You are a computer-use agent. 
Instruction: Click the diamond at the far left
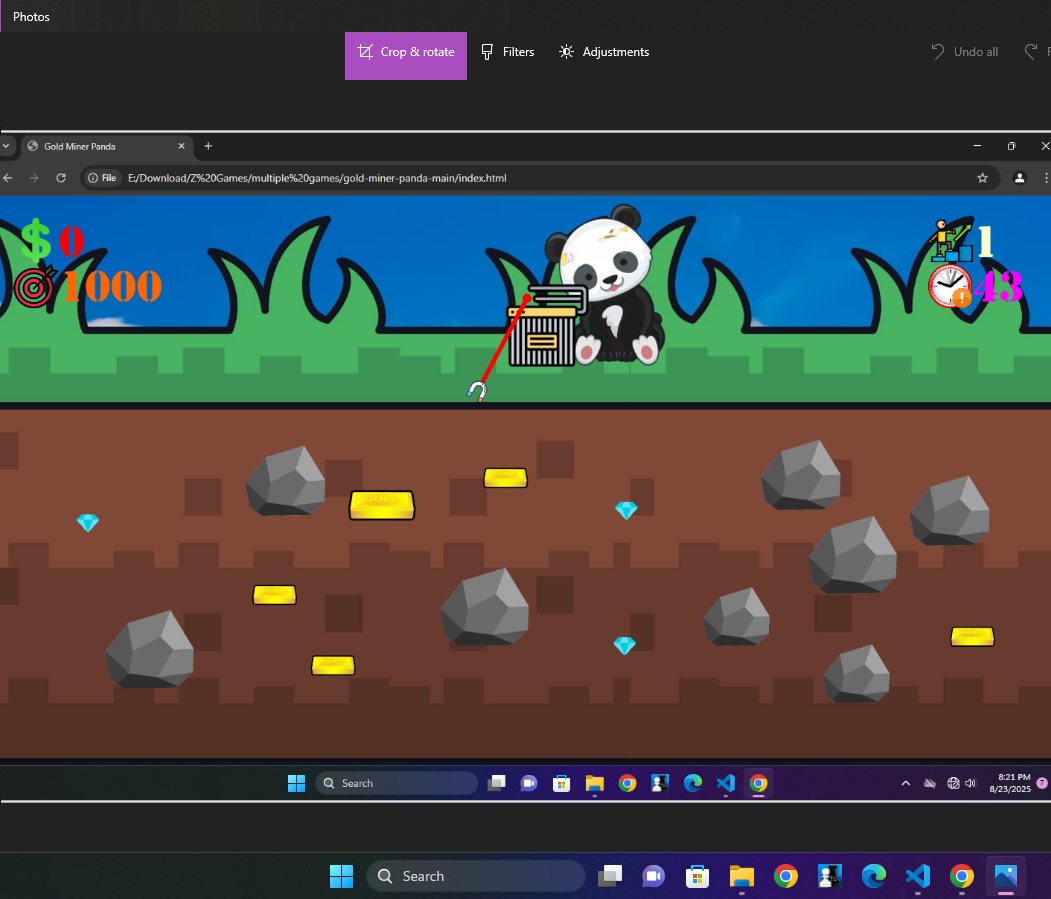point(88,522)
